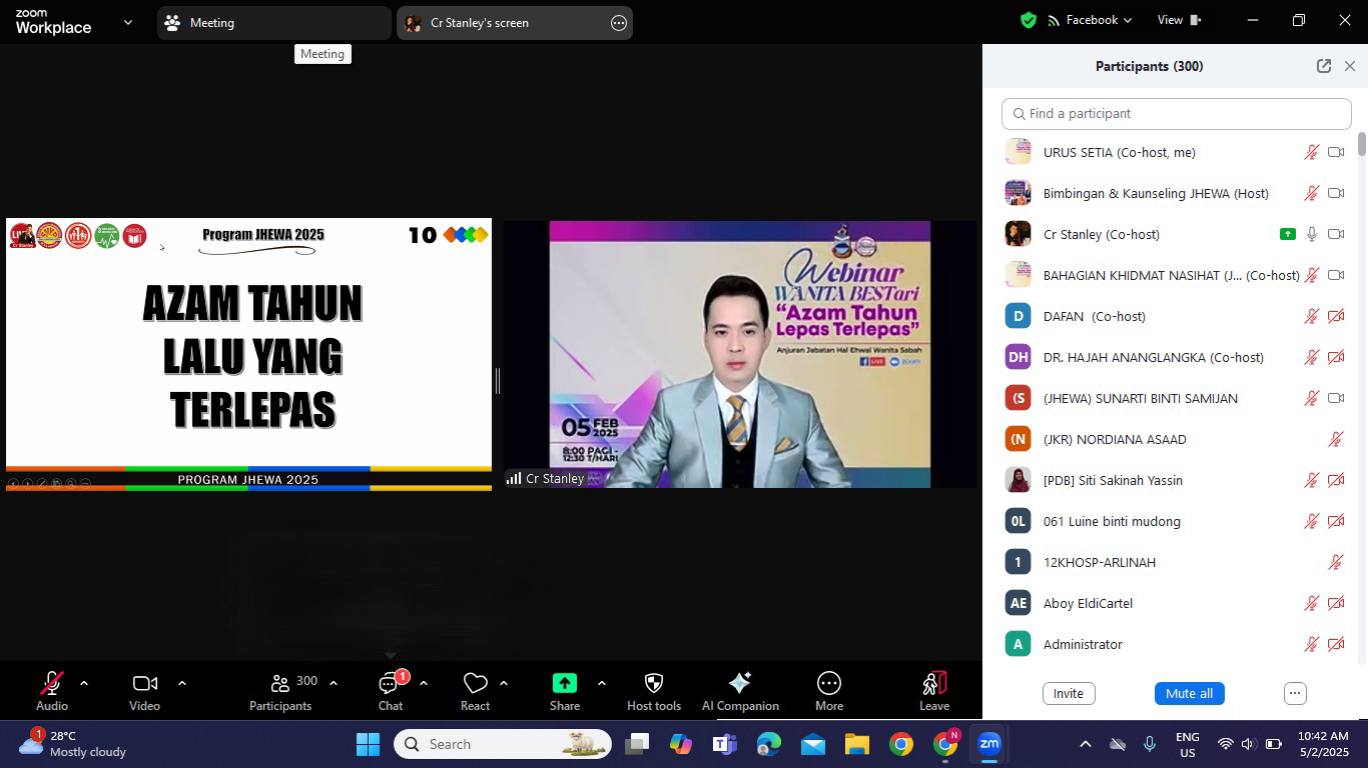The image size is (1368, 768).
Task: Open AI Companion sparkle icon
Action: (740, 684)
